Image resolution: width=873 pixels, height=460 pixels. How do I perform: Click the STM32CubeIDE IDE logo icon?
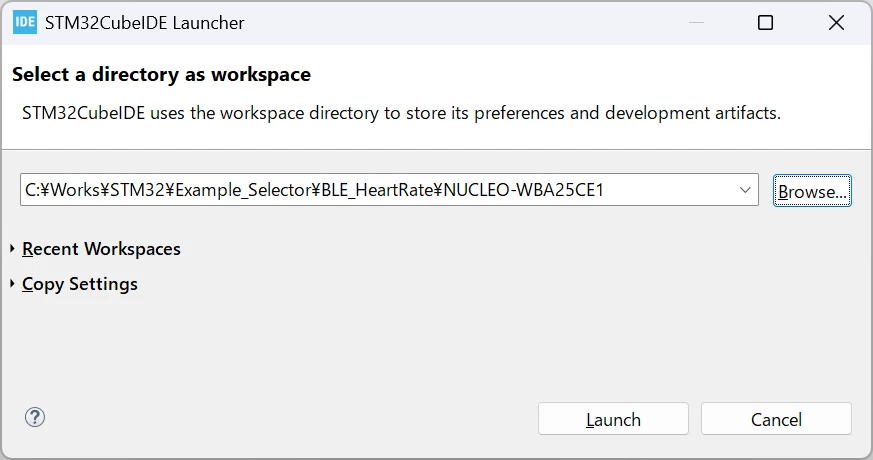(25, 22)
